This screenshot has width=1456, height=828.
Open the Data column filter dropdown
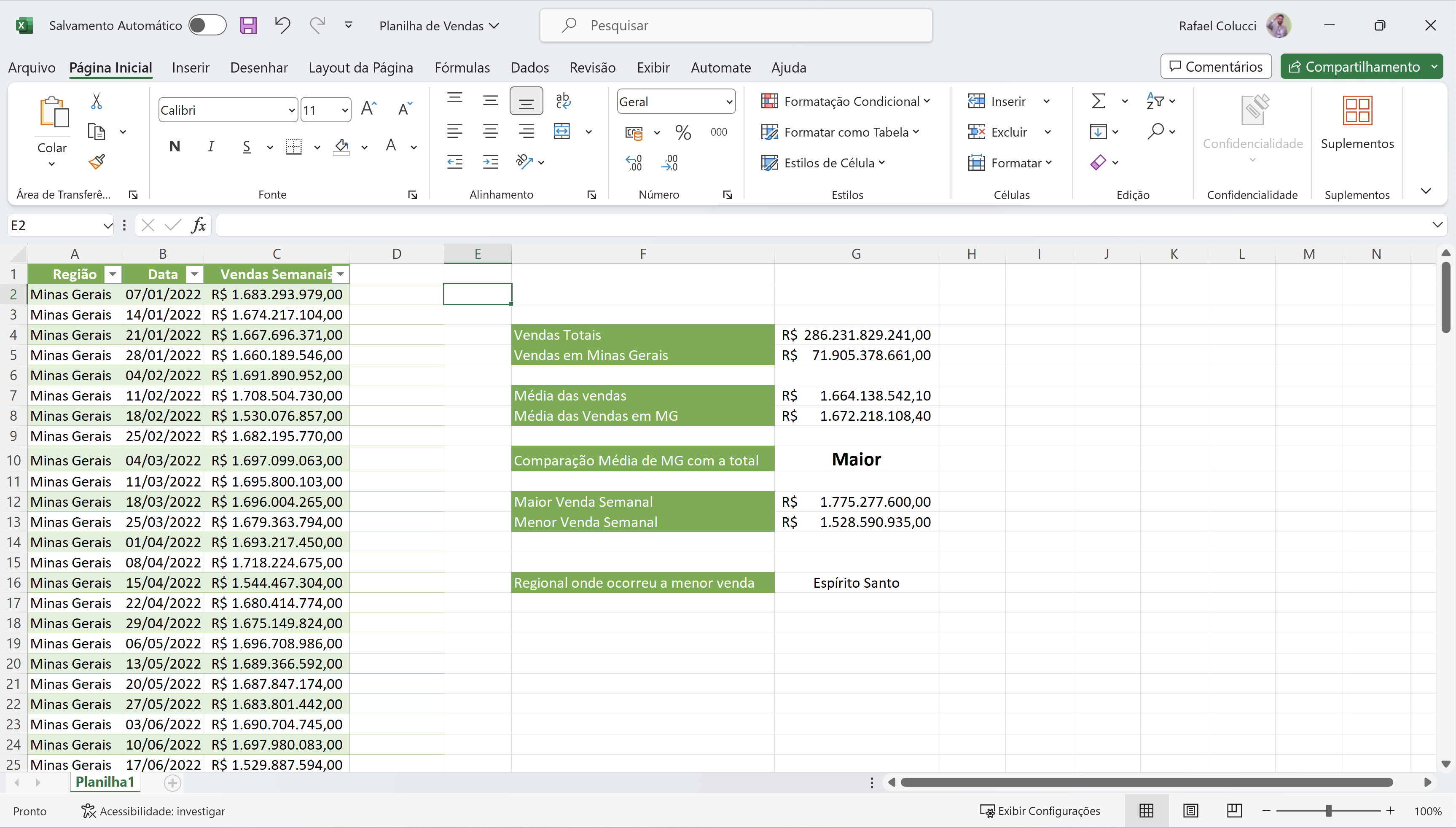click(194, 275)
